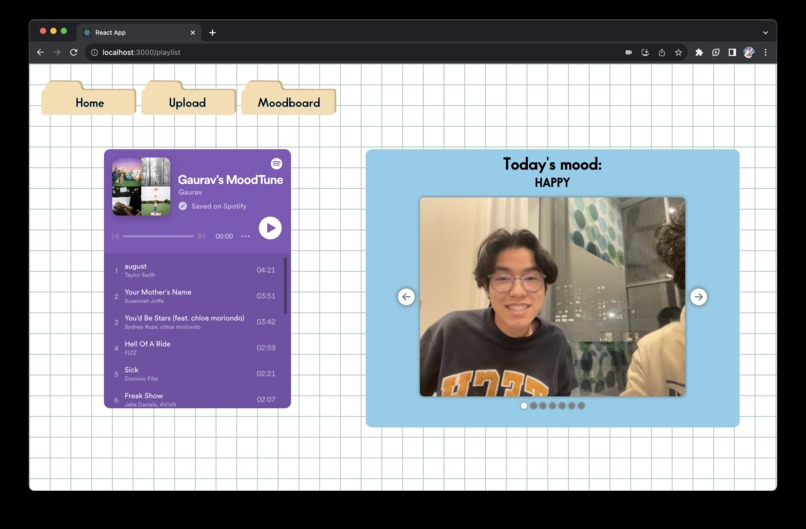806x529 pixels.
Task: View site information icon in the address bar
Action: pyautogui.click(x=94, y=52)
